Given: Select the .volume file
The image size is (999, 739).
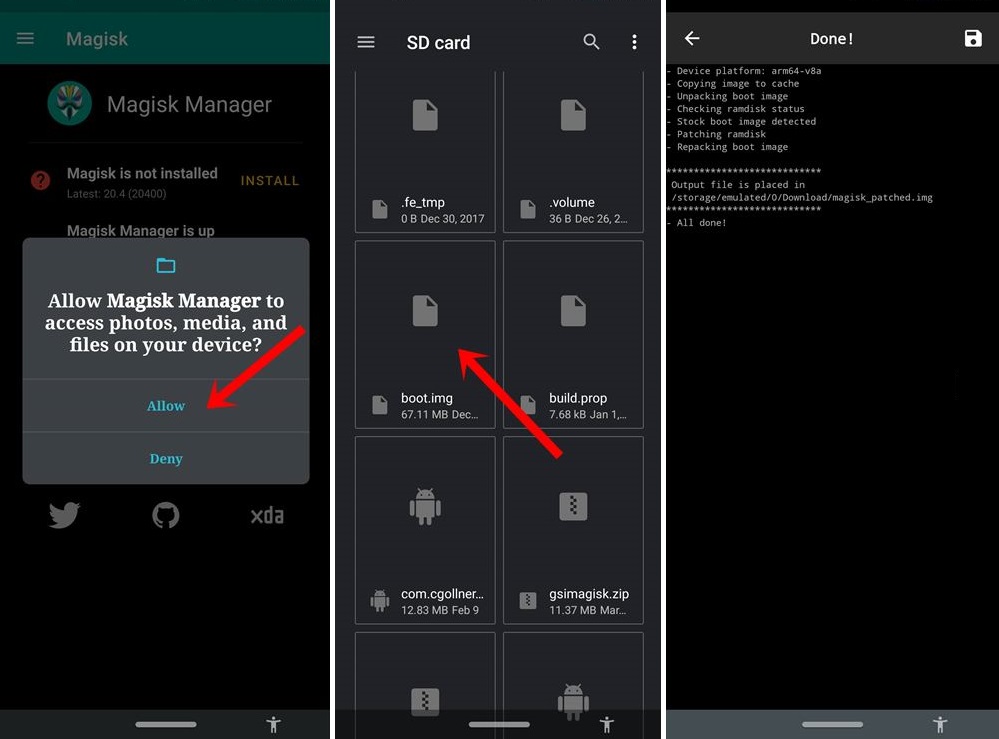Looking at the screenshot, I should tap(573, 152).
